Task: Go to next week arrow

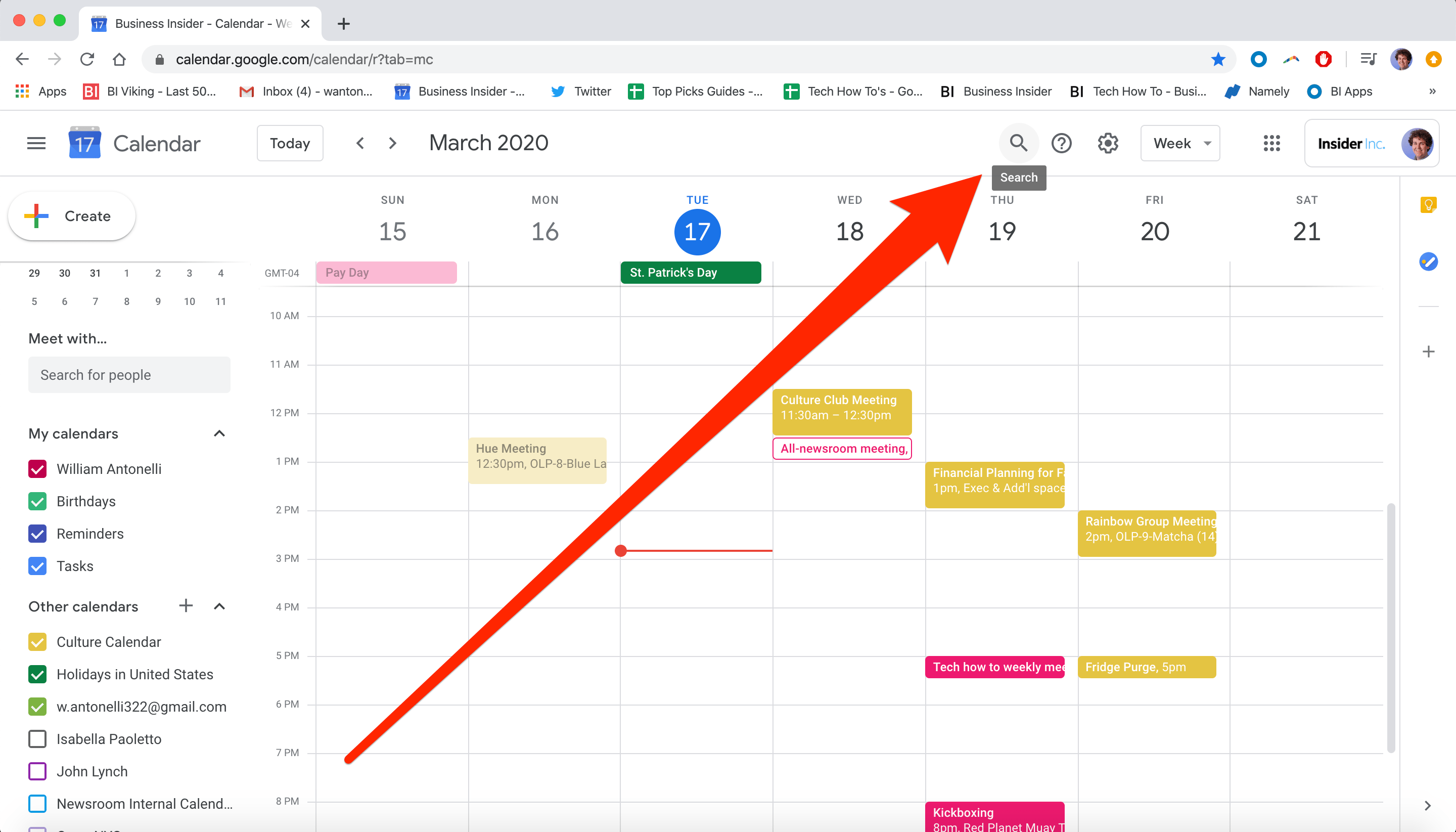Action: click(x=392, y=143)
